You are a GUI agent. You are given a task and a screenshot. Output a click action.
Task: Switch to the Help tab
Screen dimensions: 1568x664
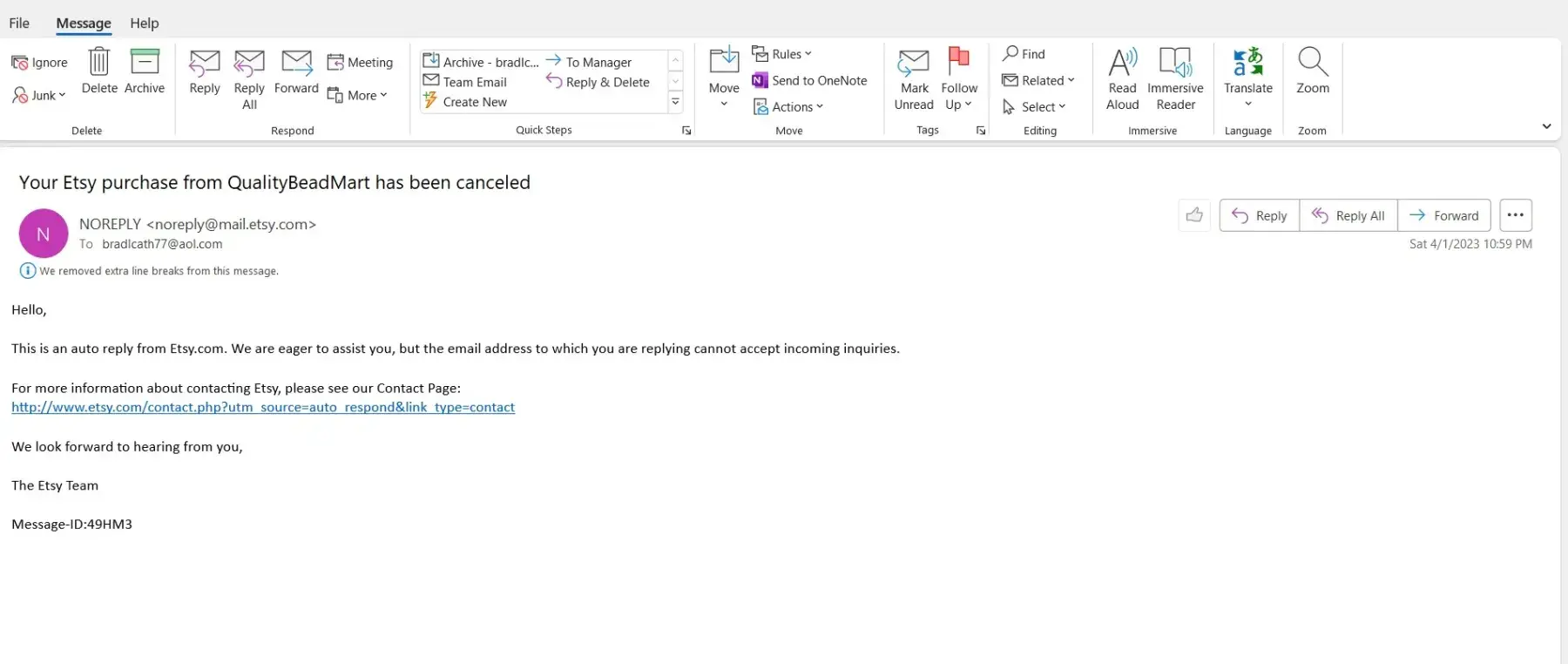(145, 24)
